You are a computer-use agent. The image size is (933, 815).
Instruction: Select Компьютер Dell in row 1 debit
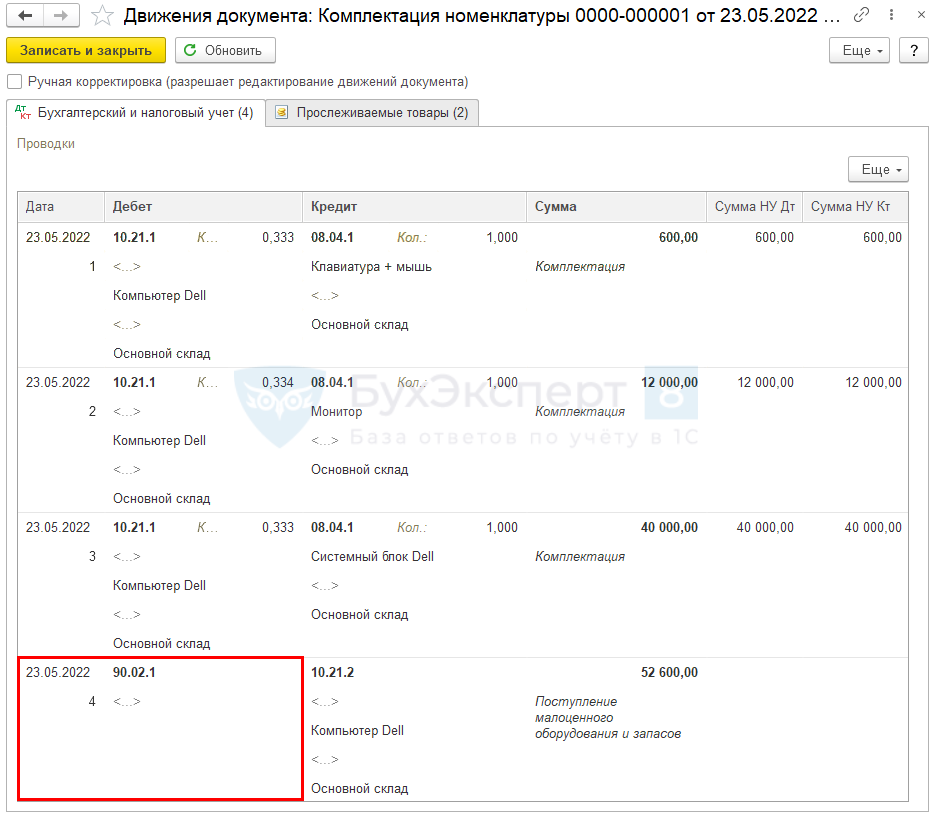[x=159, y=296]
